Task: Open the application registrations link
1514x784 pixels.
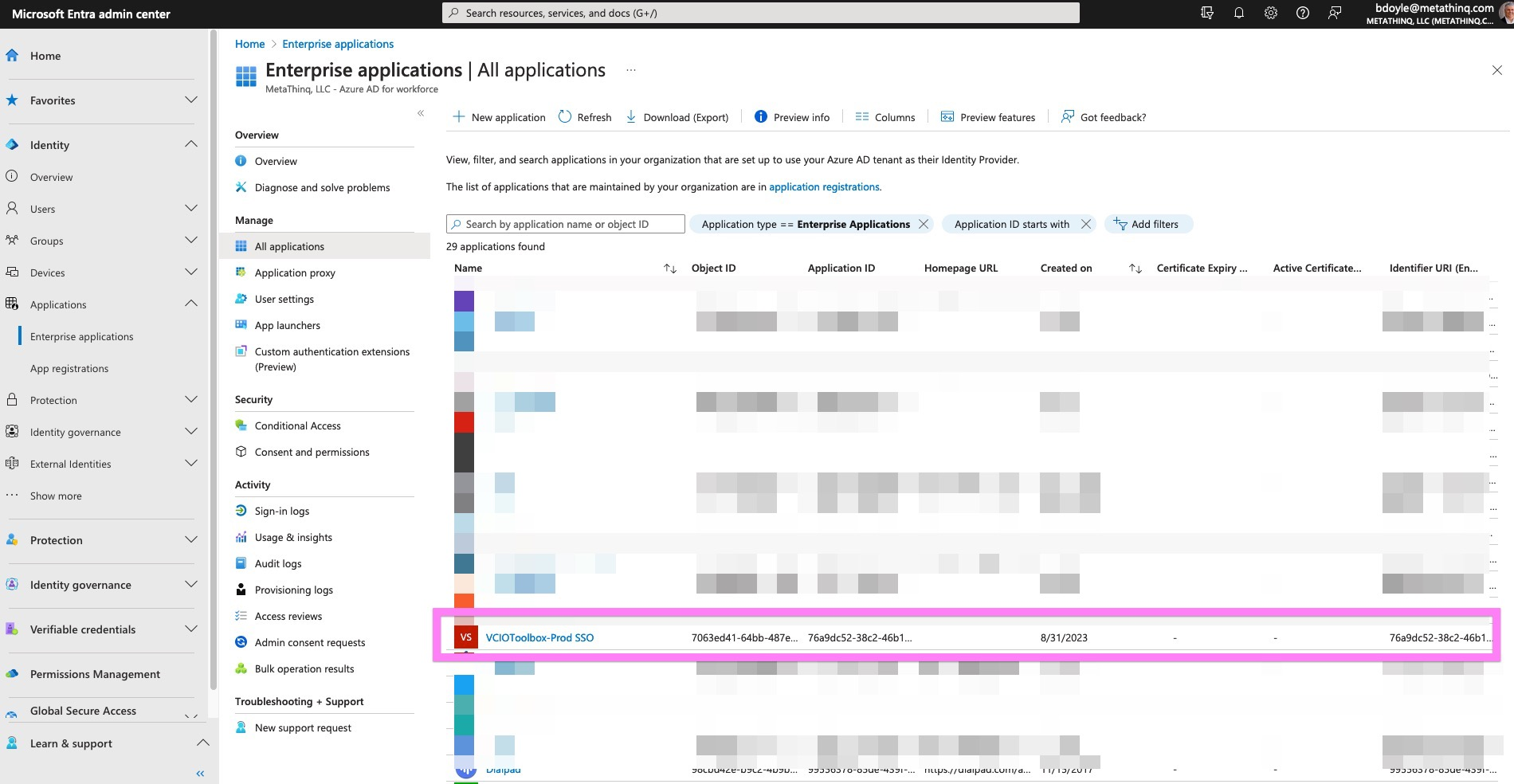Action: pos(824,186)
